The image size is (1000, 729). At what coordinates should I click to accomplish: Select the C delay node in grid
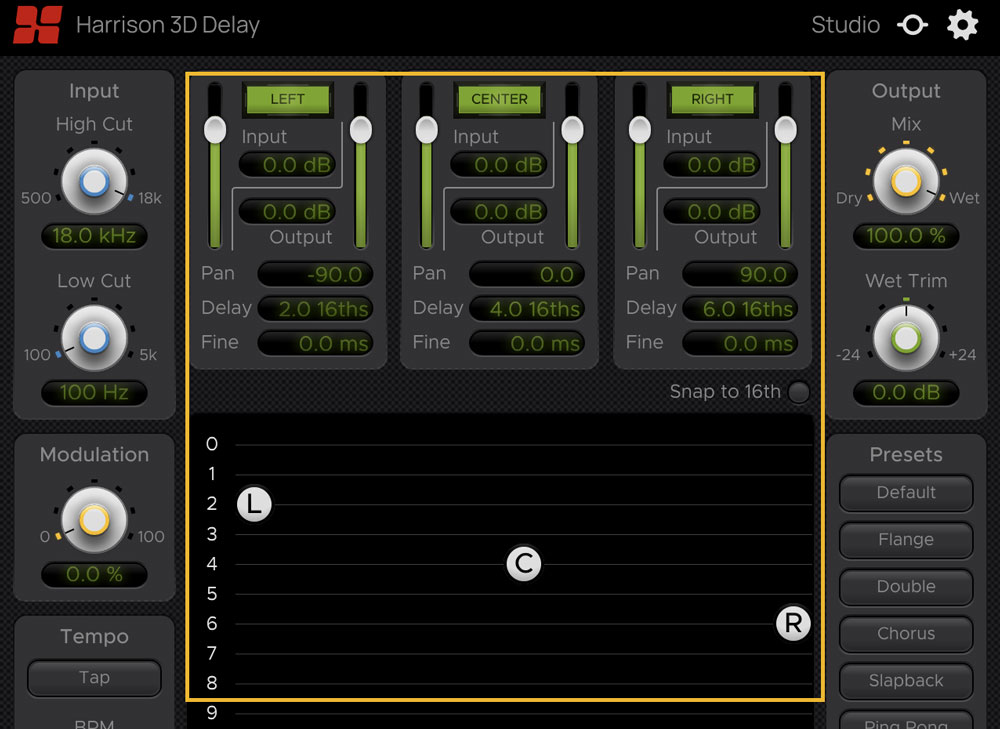[524, 564]
